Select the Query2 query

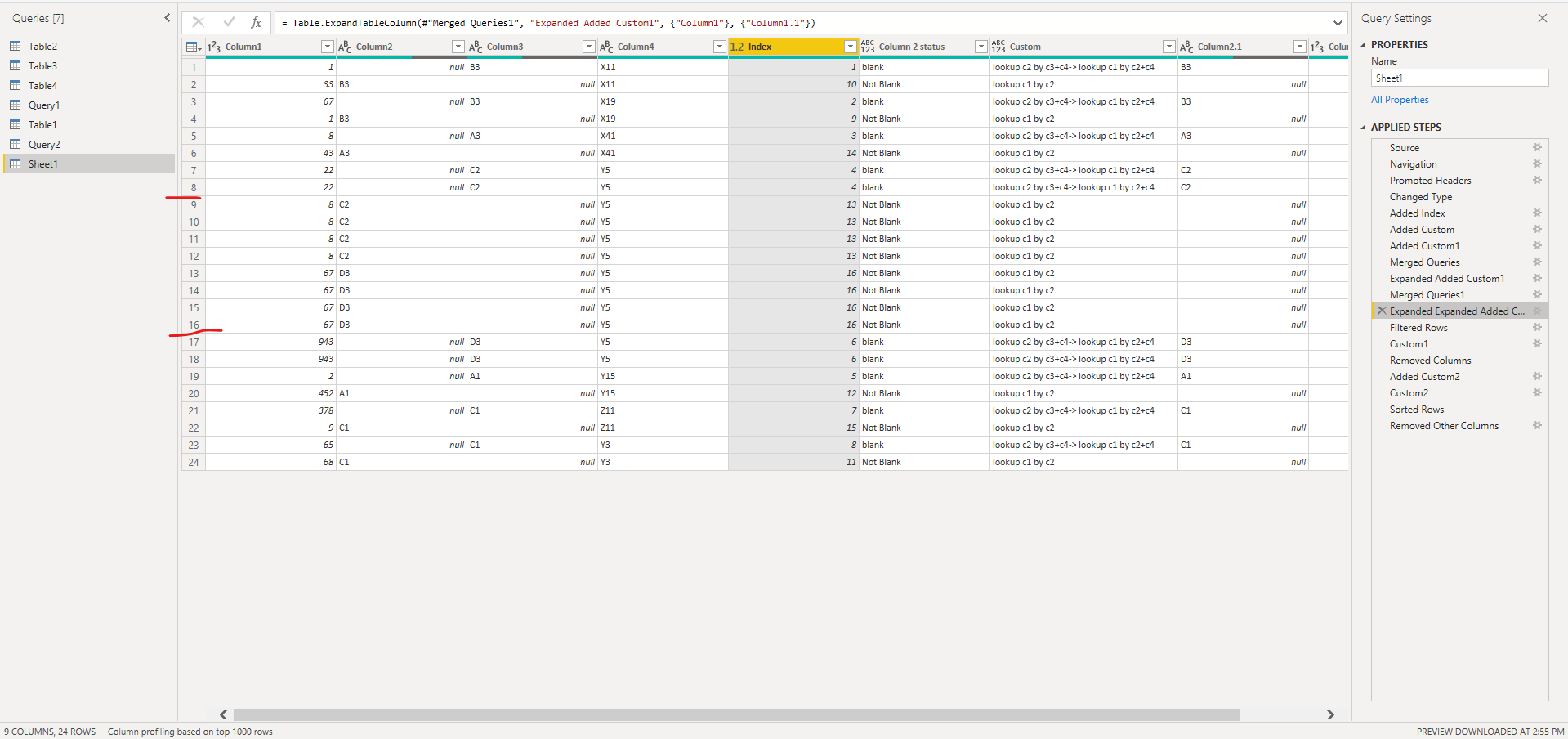pos(44,145)
